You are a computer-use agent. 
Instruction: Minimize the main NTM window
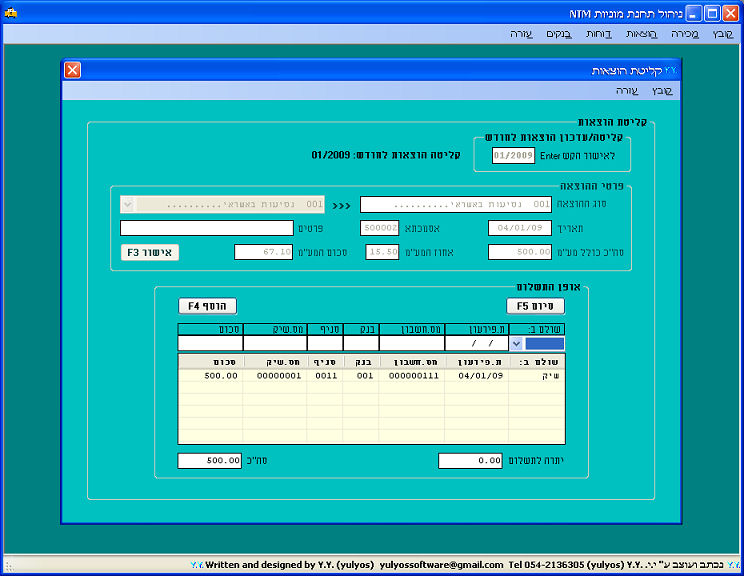pyautogui.click(x=693, y=13)
